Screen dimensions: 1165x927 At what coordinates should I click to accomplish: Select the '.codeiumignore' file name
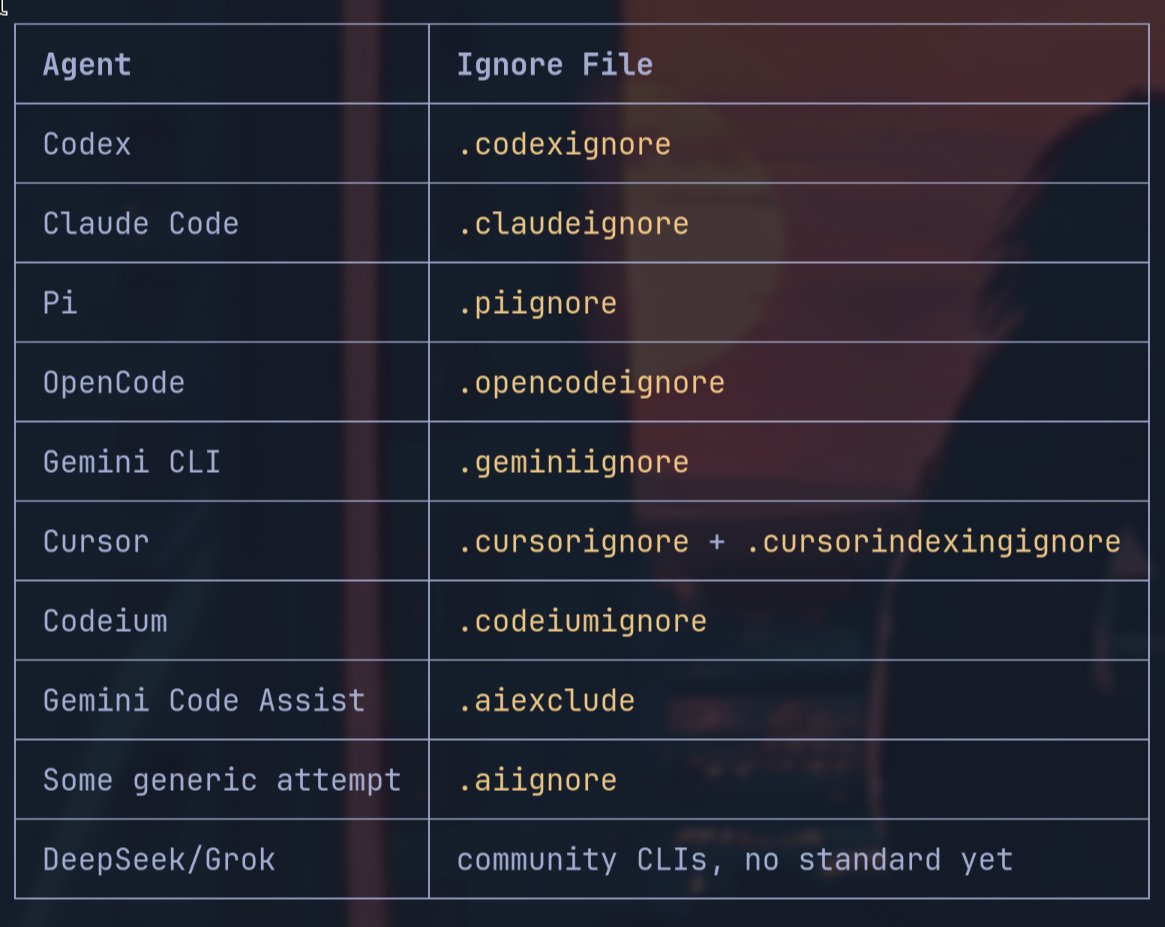click(x=582, y=622)
